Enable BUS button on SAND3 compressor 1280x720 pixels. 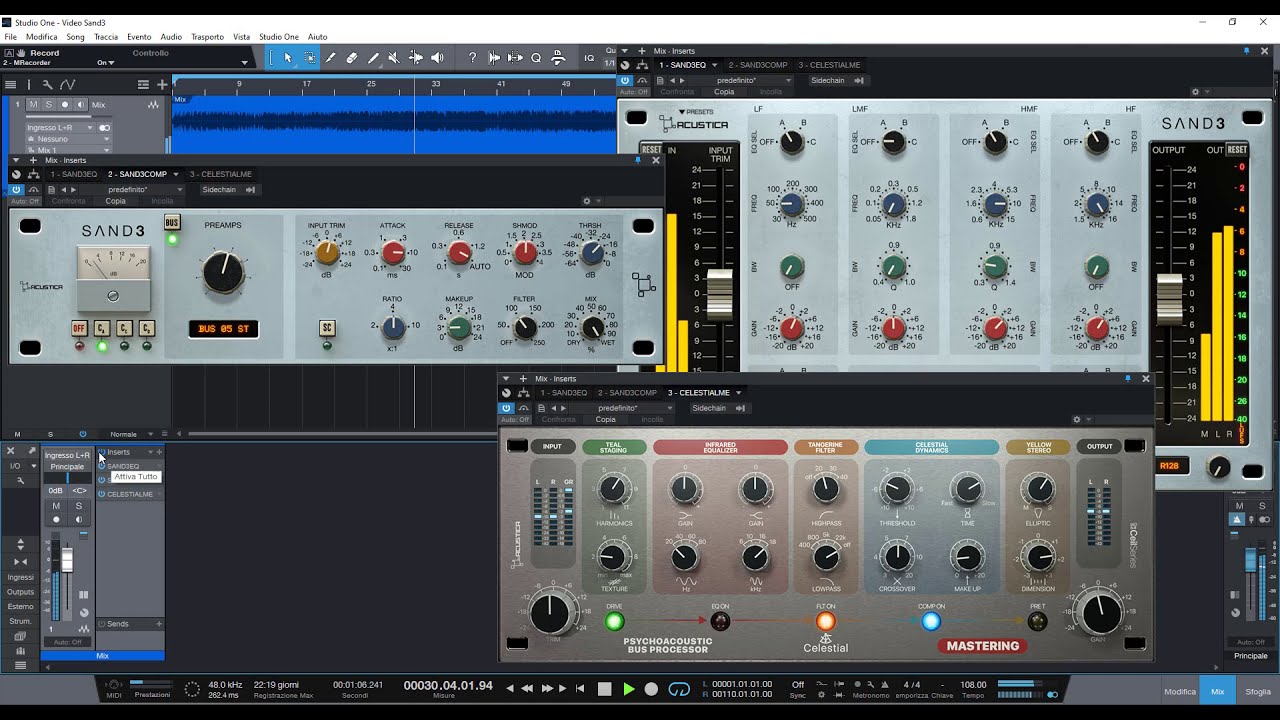(x=172, y=223)
